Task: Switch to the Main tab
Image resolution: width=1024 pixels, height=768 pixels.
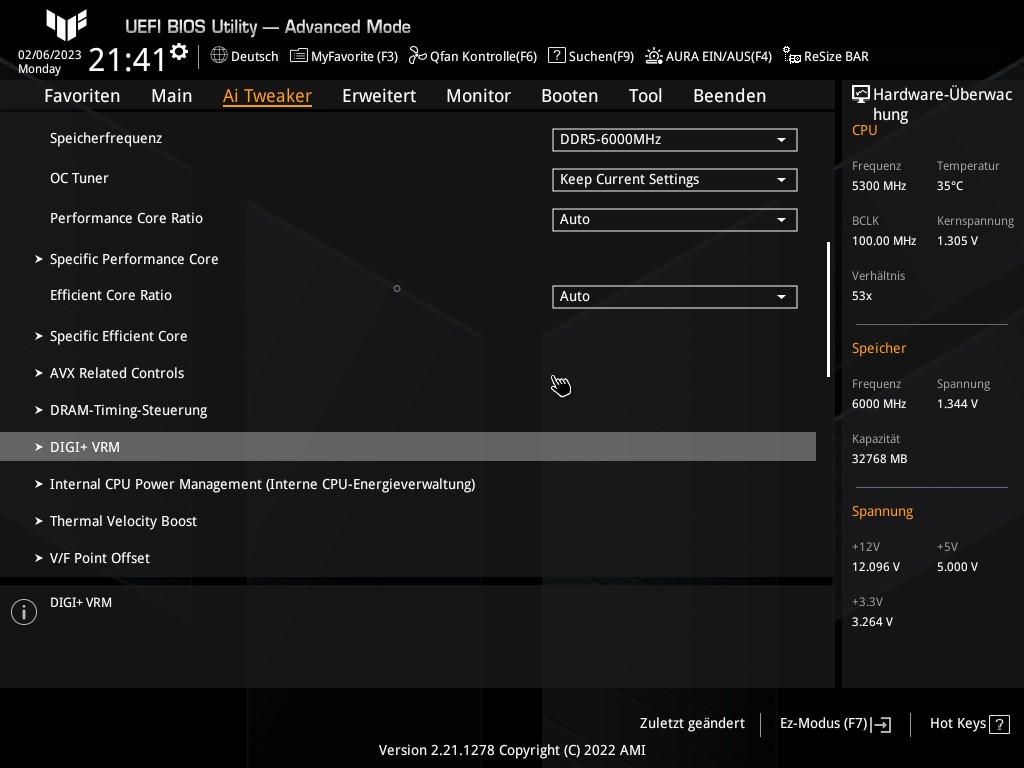Action: click(x=172, y=96)
